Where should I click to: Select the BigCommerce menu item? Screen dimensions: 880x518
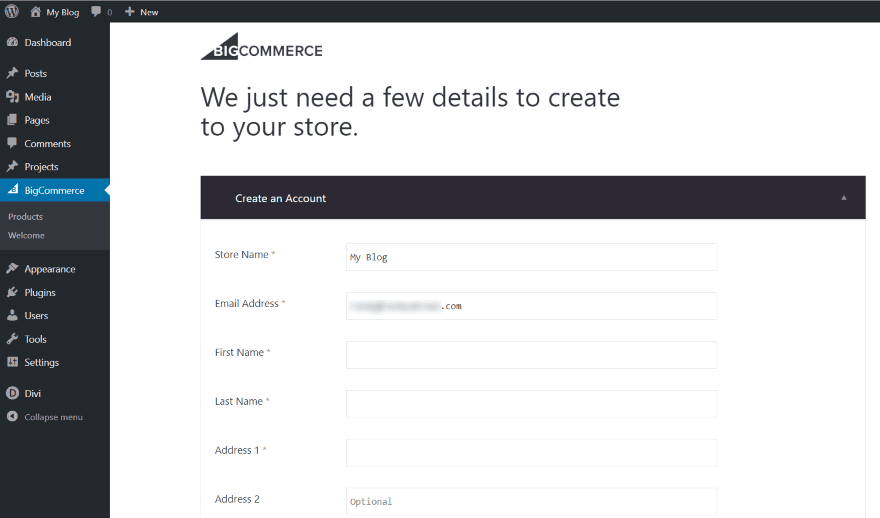pos(54,190)
